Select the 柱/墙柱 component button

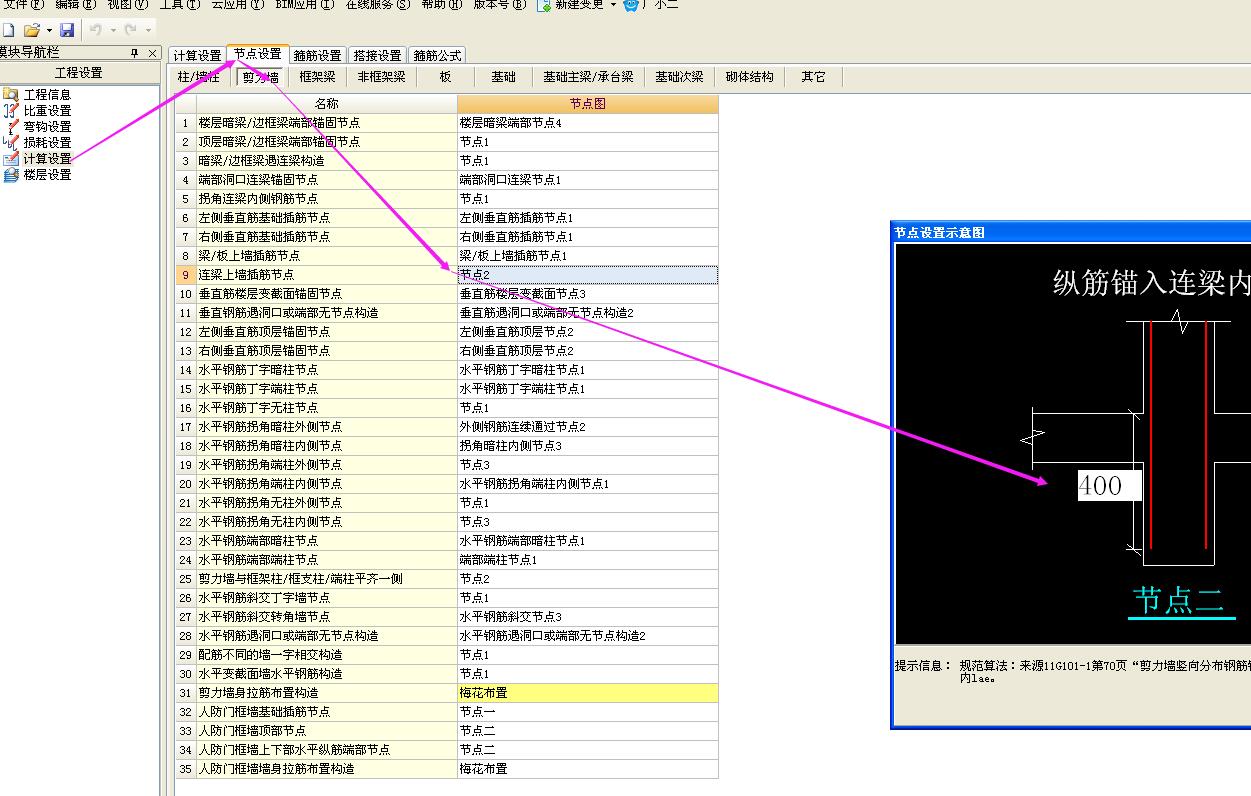pos(198,77)
